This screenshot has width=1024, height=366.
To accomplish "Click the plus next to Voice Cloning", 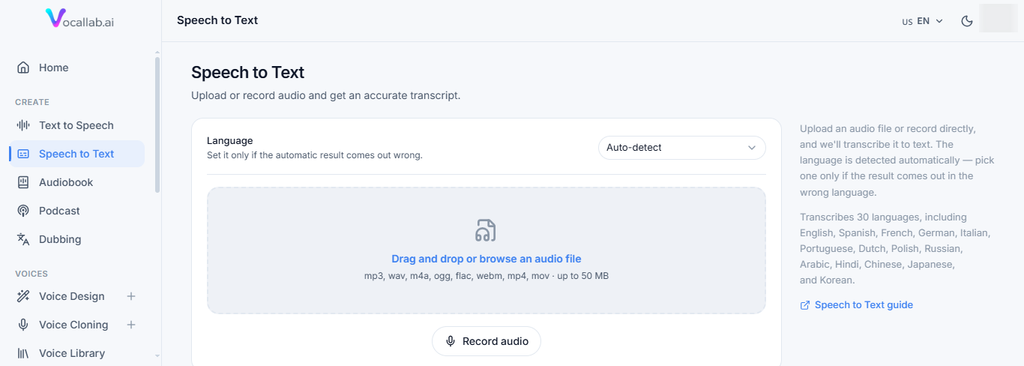I will pos(131,325).
